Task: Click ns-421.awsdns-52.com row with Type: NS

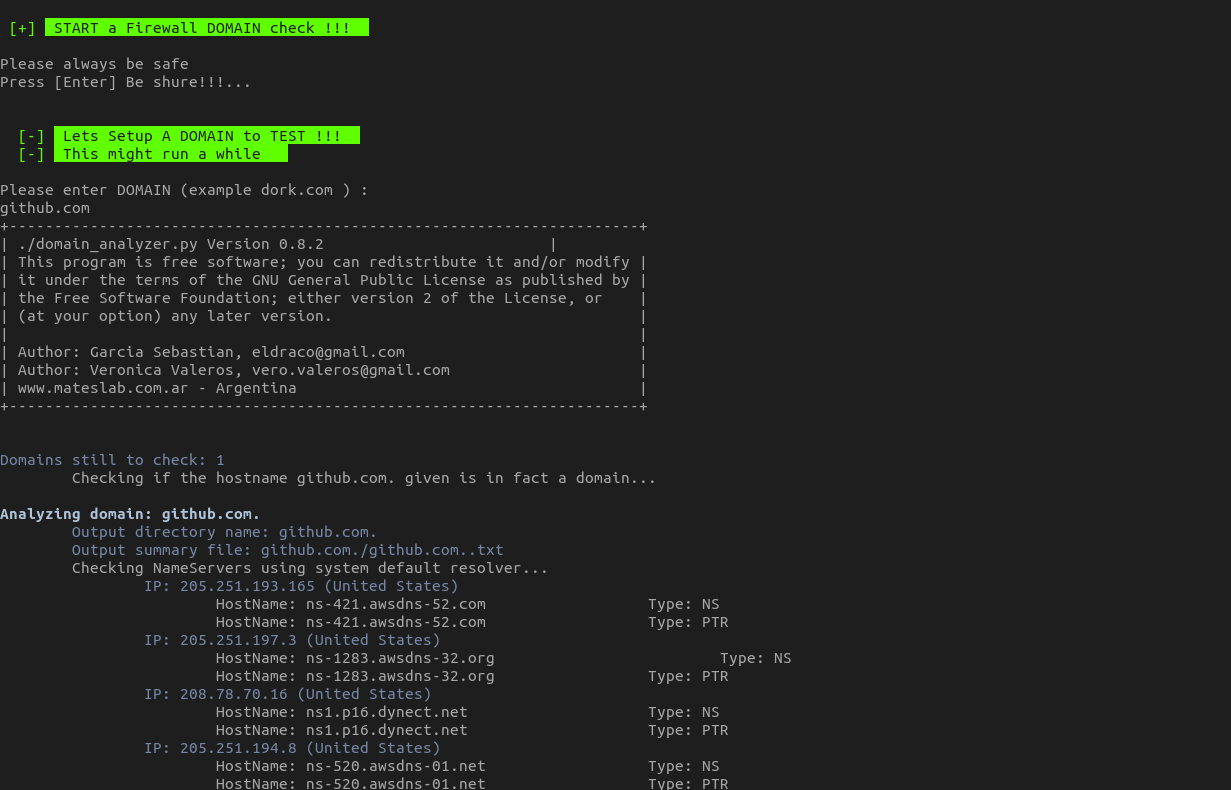Action: [467, 604]
